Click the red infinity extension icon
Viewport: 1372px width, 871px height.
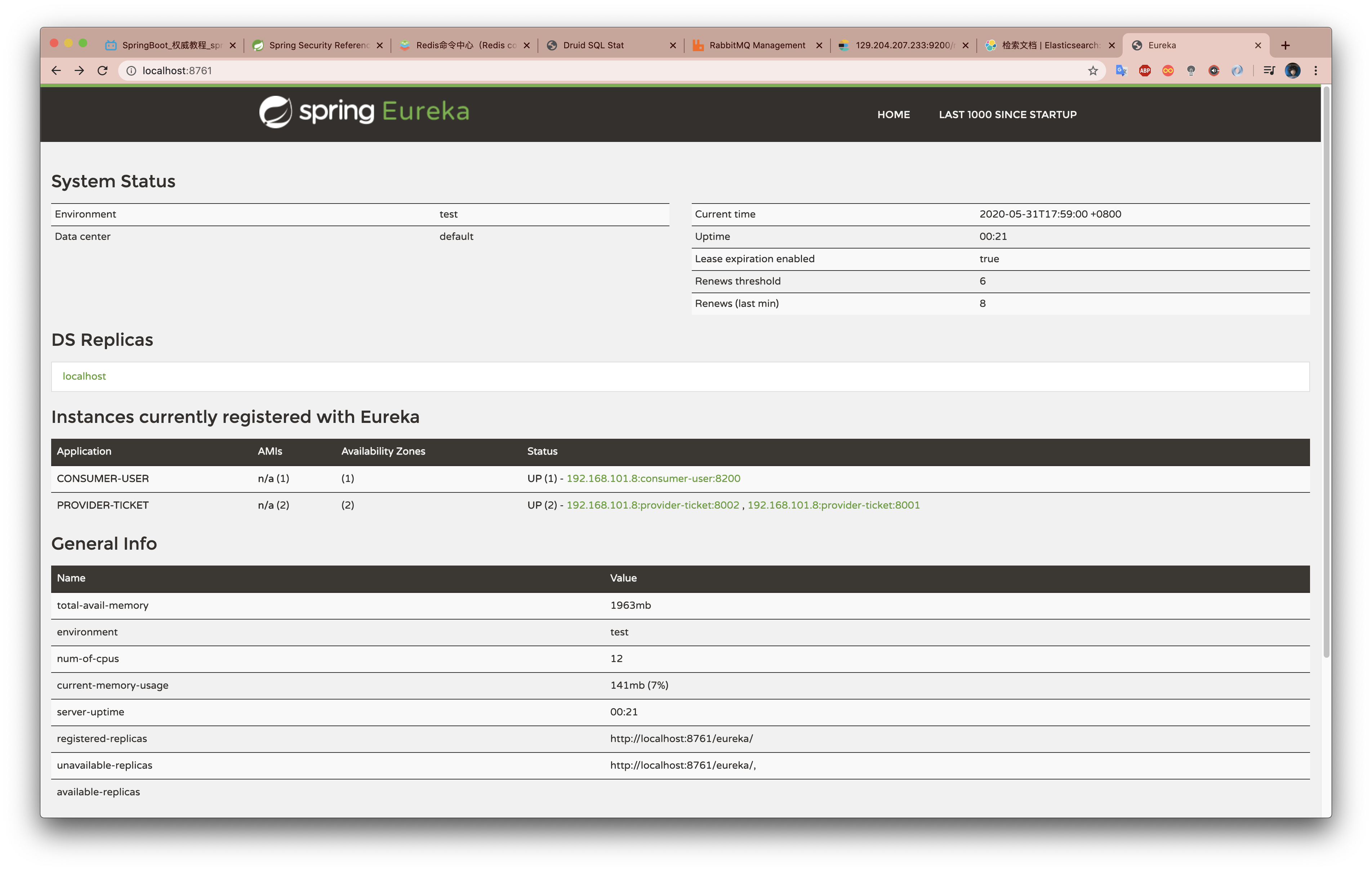coord(1167,71)
